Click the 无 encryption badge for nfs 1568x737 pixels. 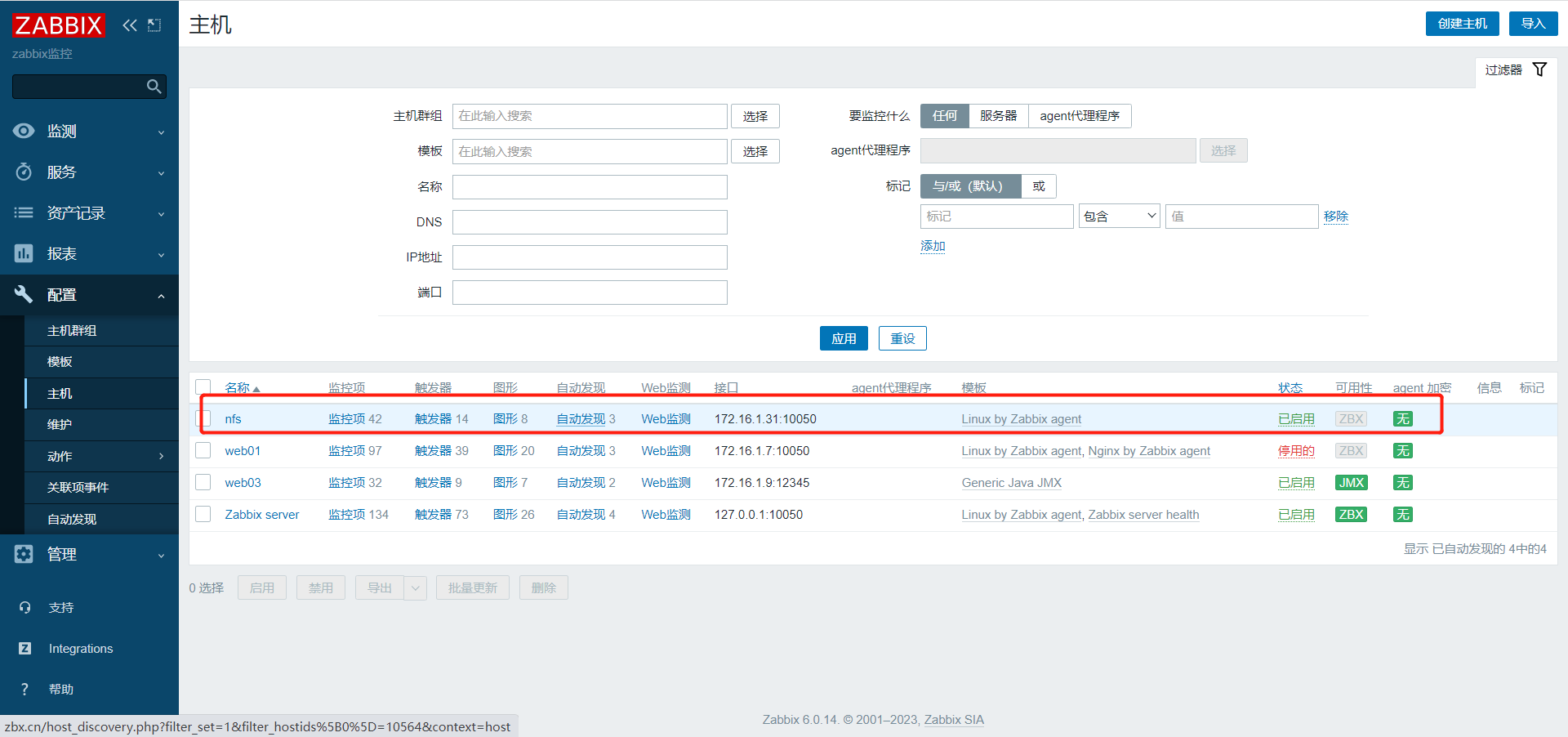tap(1402, 419)
